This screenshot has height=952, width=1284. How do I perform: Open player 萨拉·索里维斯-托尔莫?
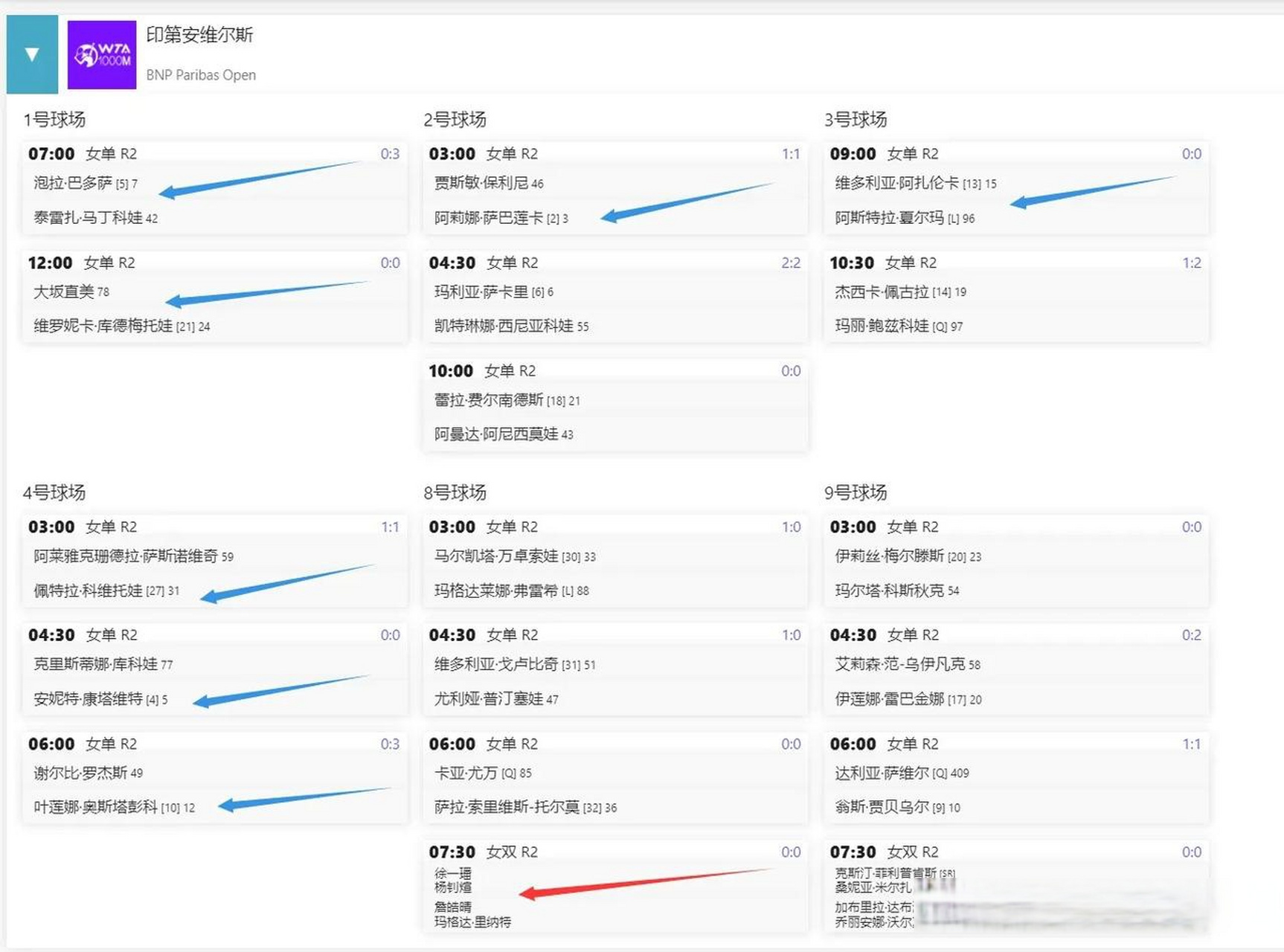click(x=507, y=807)
